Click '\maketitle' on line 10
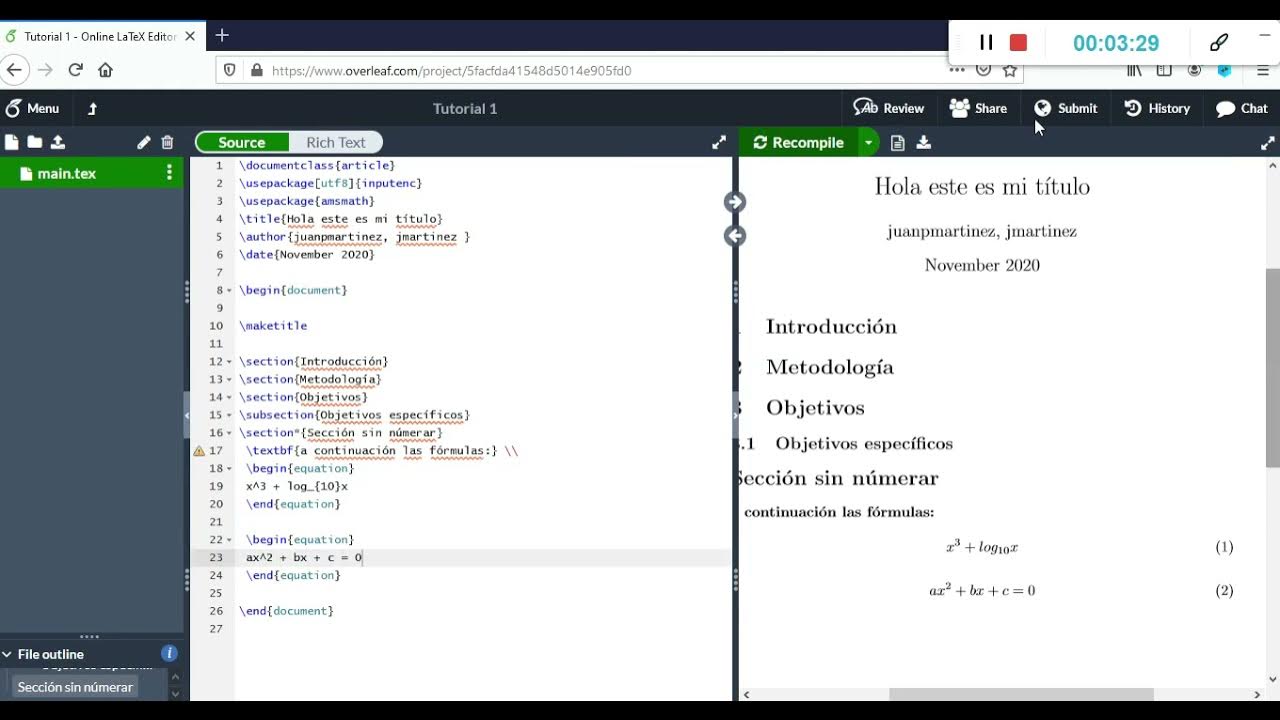1280x720 pixels. tap(273, 326)
